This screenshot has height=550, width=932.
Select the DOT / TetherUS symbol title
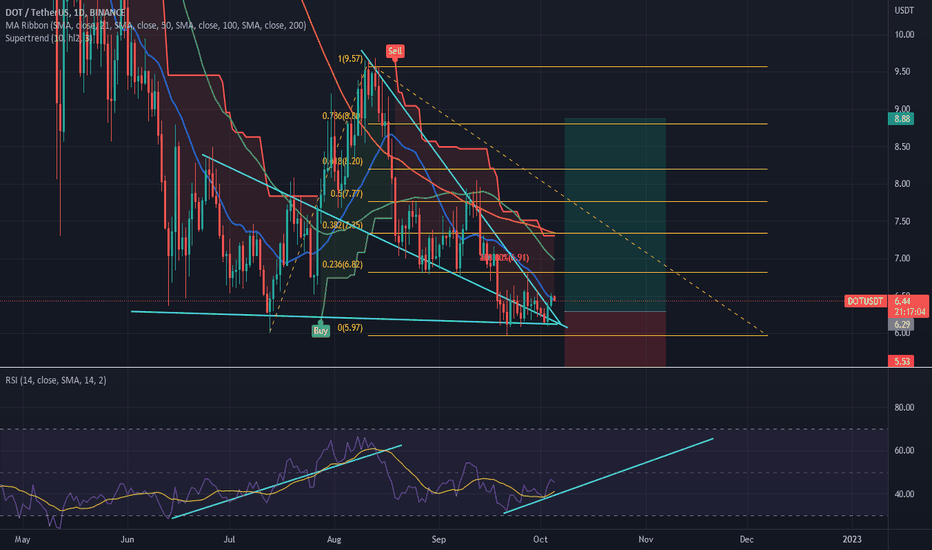tap(65, 12)
